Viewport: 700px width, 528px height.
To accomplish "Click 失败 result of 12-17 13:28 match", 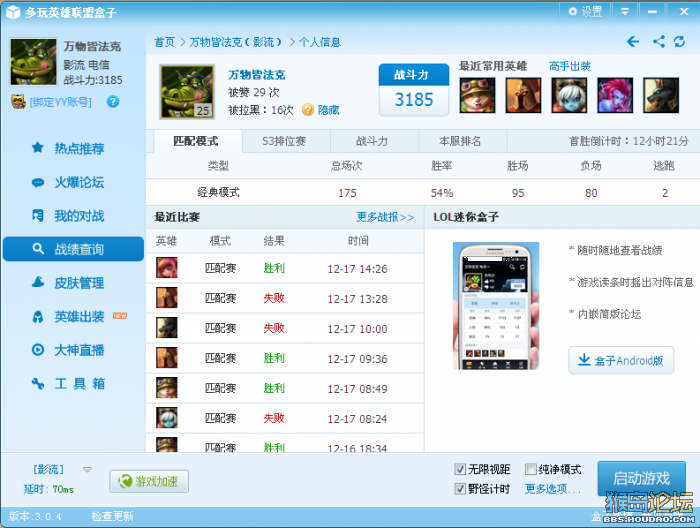I will point(274,298).
